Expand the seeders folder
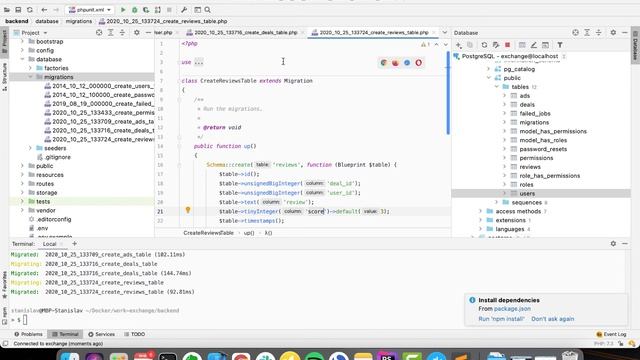 (30, 148)
